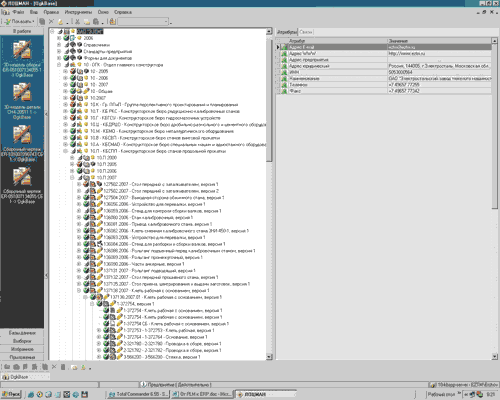The image size is (500, 400).
Task: Open the empty combo box in toolbar
Action: pos(143,22)
